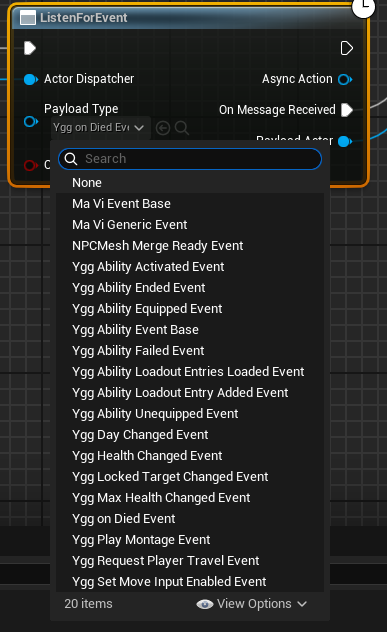Click the Payload Actor output pin

coord(345,141)
